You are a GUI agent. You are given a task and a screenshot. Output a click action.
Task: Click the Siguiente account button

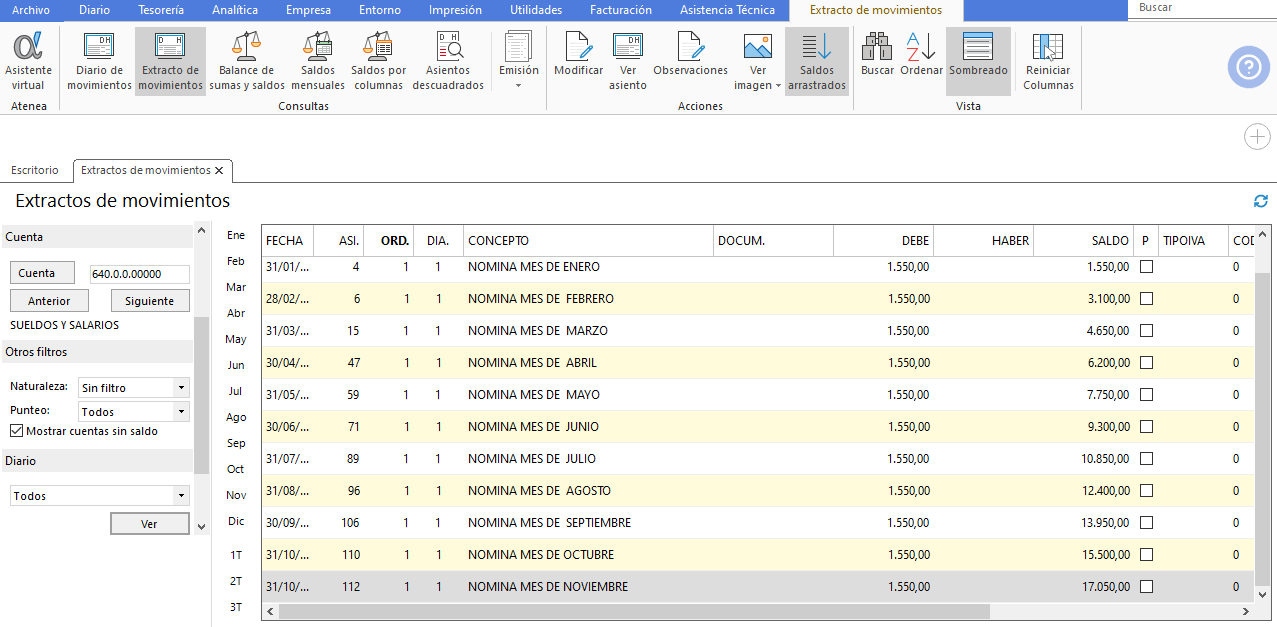pos(150,301)
